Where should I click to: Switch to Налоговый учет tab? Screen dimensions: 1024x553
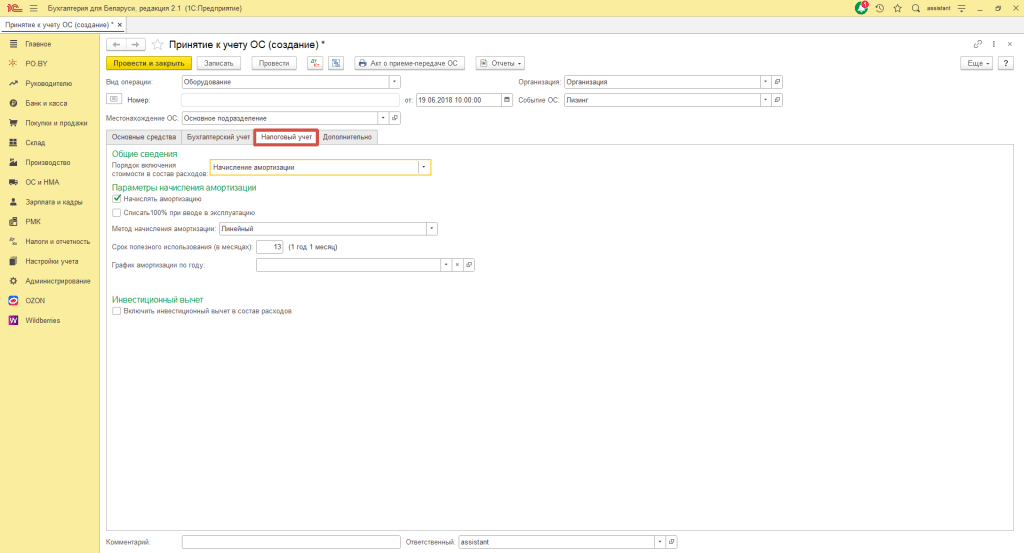pyautogui.click(x=286, y=137)
